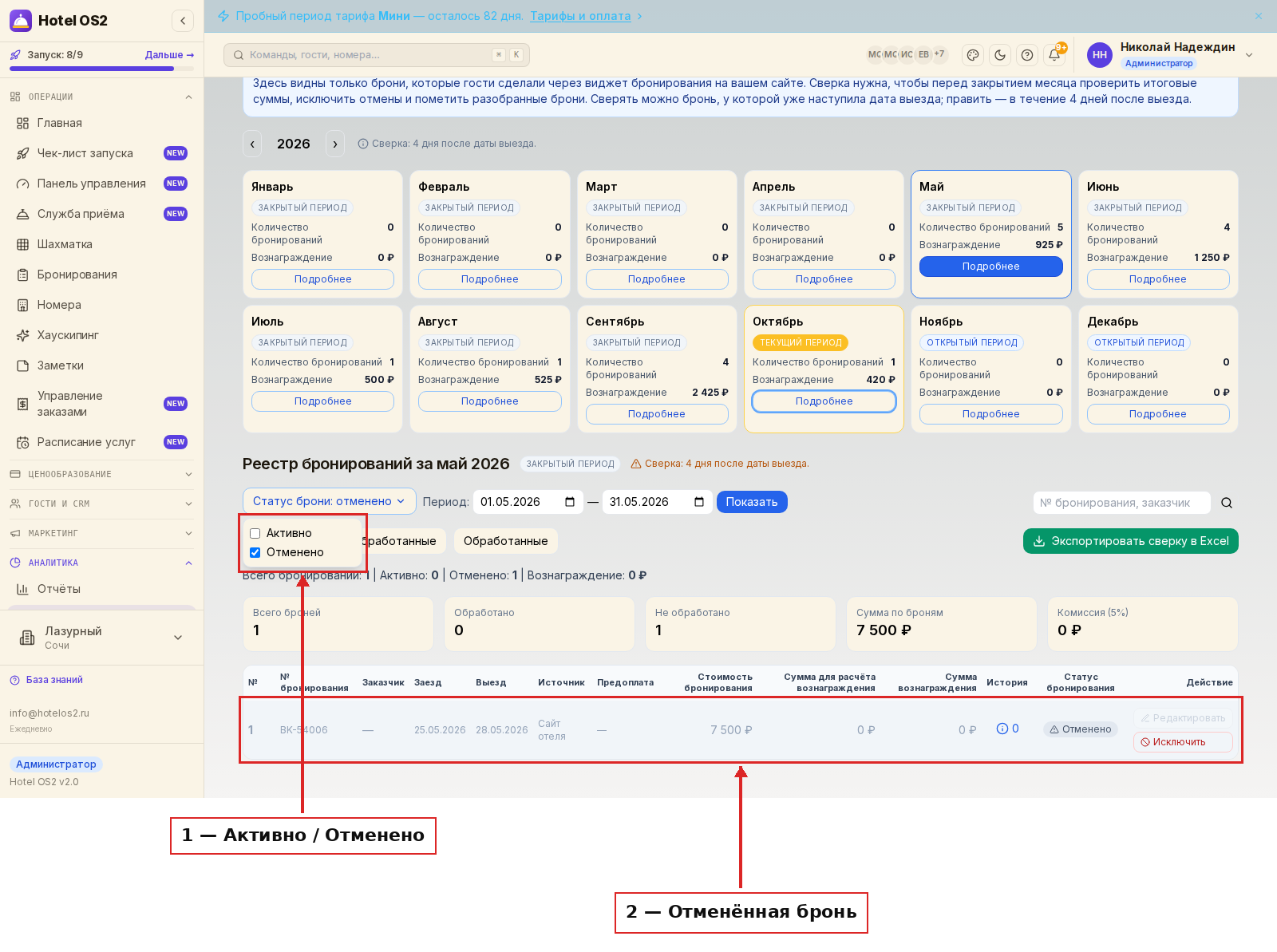Open the База знаний link
The height and width of the screenshot is (952, 1277).
coord(54,680)
